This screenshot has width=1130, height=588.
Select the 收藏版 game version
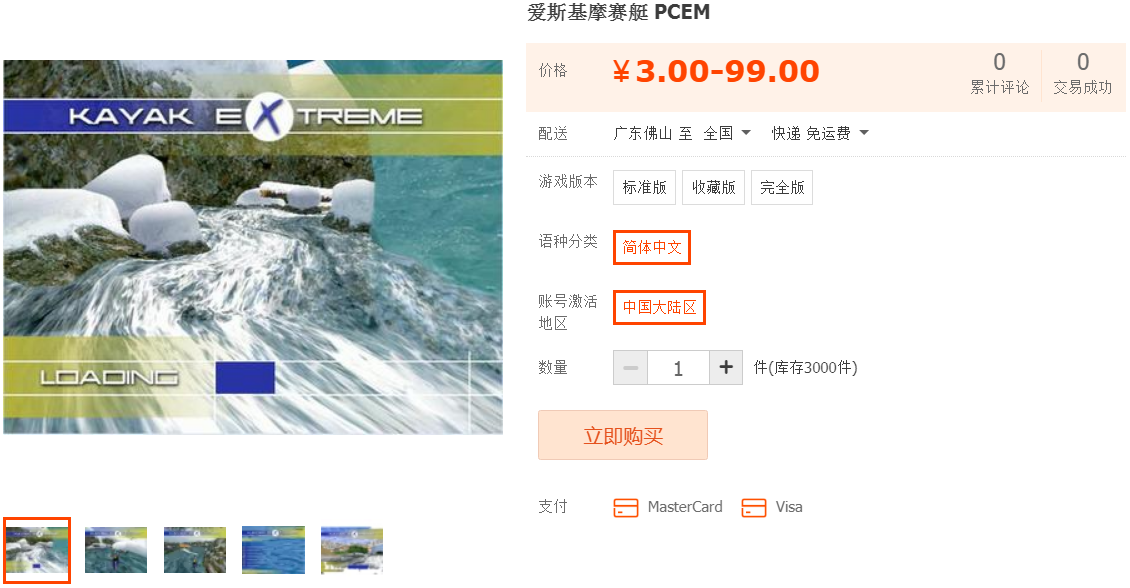713,187
